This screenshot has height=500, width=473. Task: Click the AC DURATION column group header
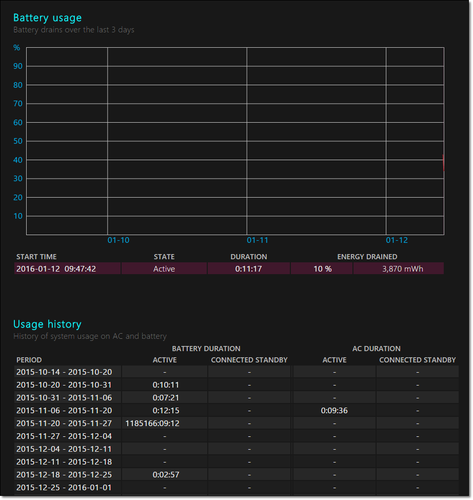click(376, 349)
